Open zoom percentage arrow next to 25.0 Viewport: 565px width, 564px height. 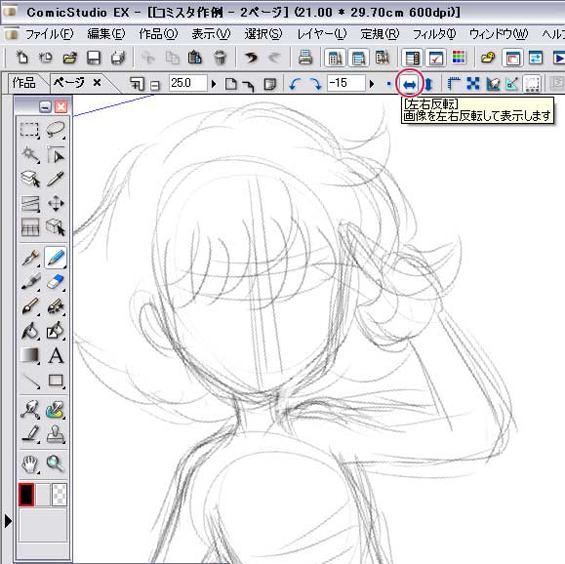tap(214, 84)
